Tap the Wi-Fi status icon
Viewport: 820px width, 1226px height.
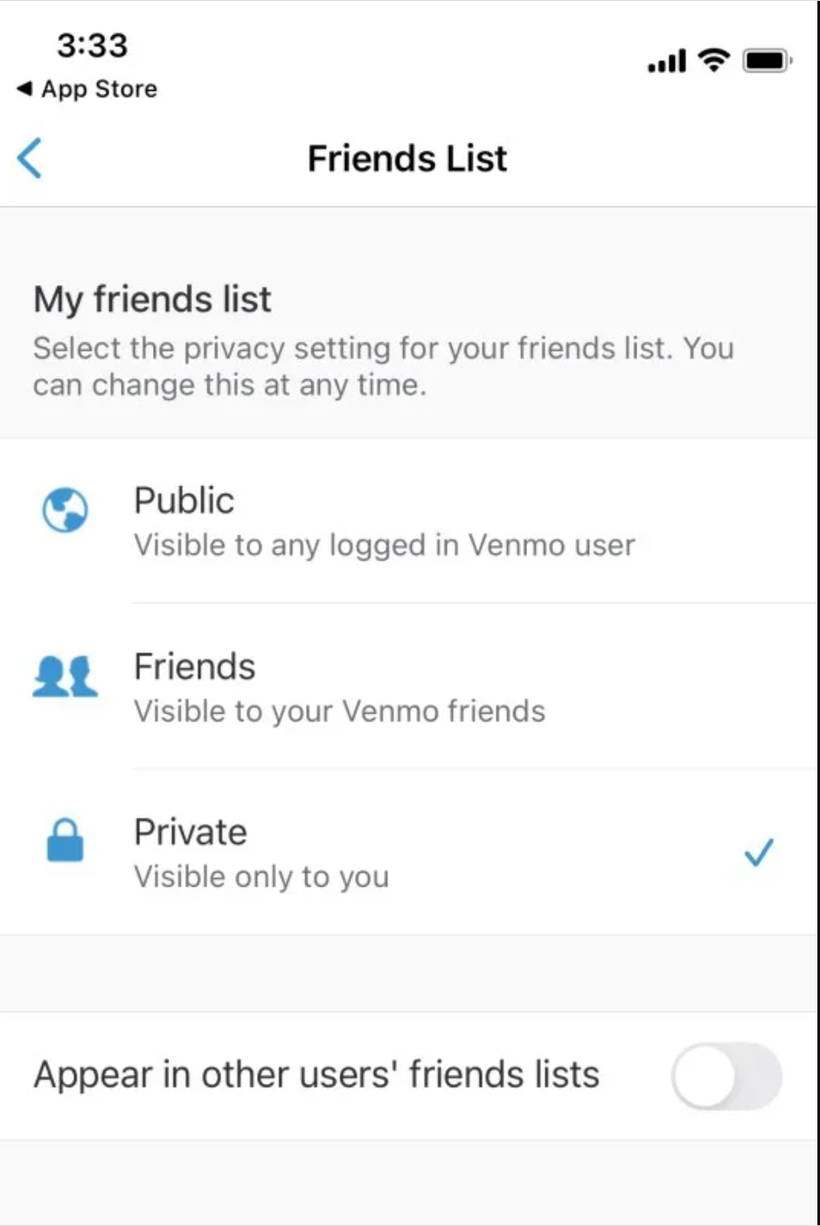pyautogui.click(x=714, y=62)
